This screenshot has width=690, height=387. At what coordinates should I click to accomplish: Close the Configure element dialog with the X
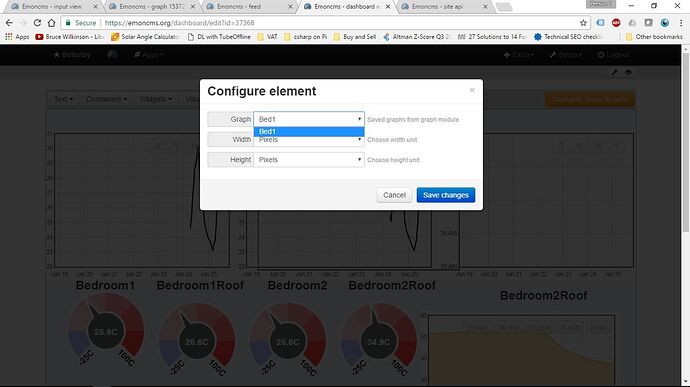(x=472, y=90)
